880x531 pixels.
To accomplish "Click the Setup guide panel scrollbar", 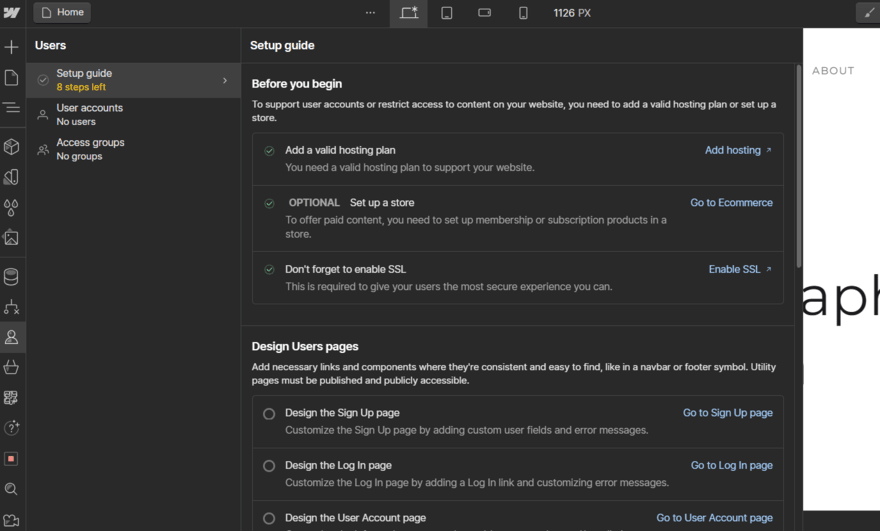I will point(799,166).
